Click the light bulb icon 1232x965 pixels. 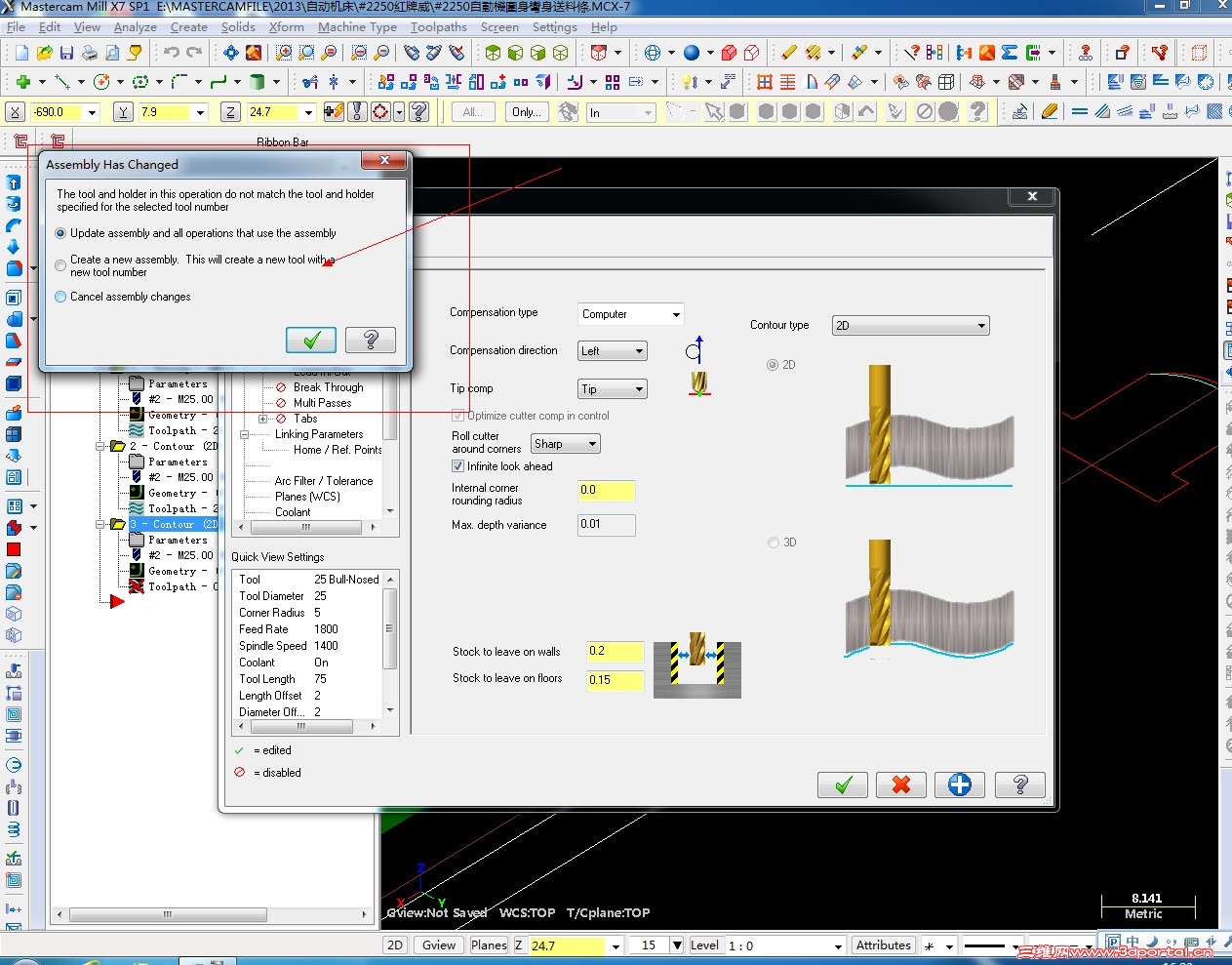[x=690, y=82]
